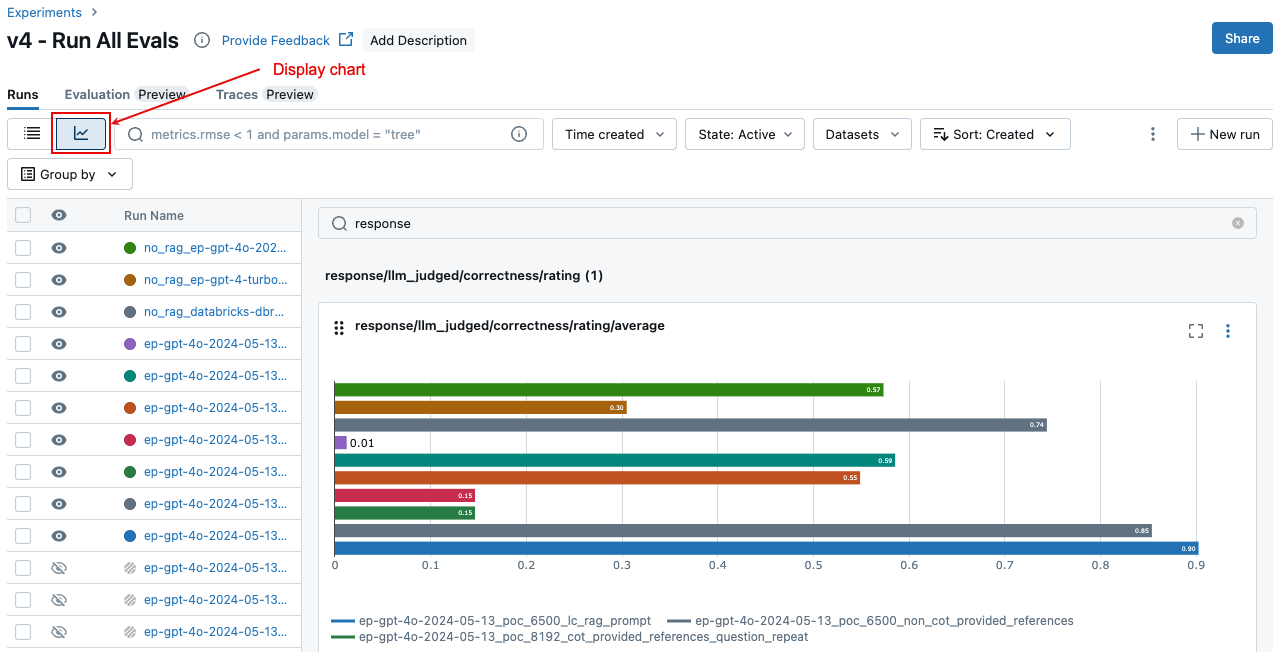Image resolution: width=1278 pixels, height=652 pixels.
Task: Check the select-all runs checkbox in header
Action: coord(23,215)
